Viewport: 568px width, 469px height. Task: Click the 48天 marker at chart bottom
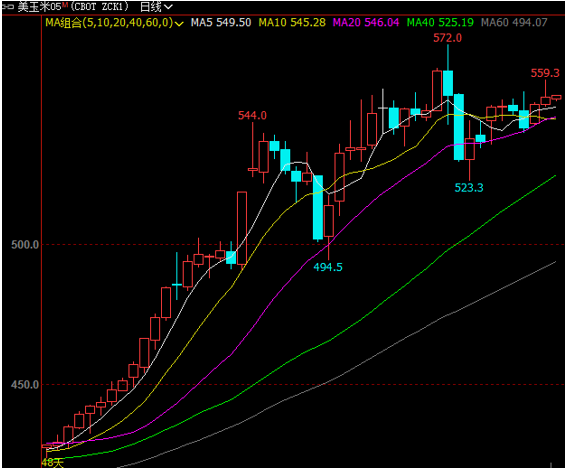[x=53, y=462]
